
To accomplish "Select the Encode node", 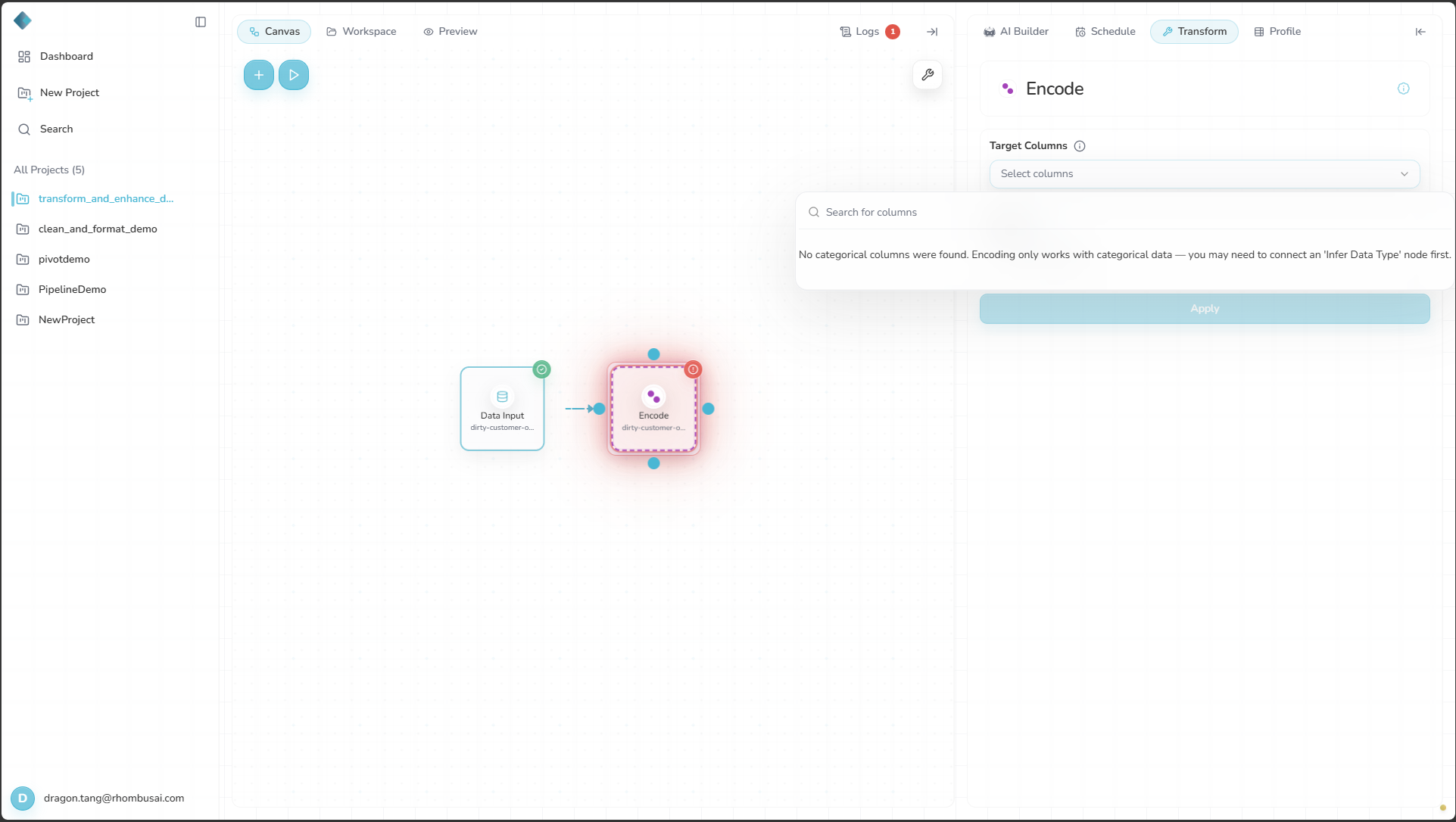I will [x=653, y=409].
